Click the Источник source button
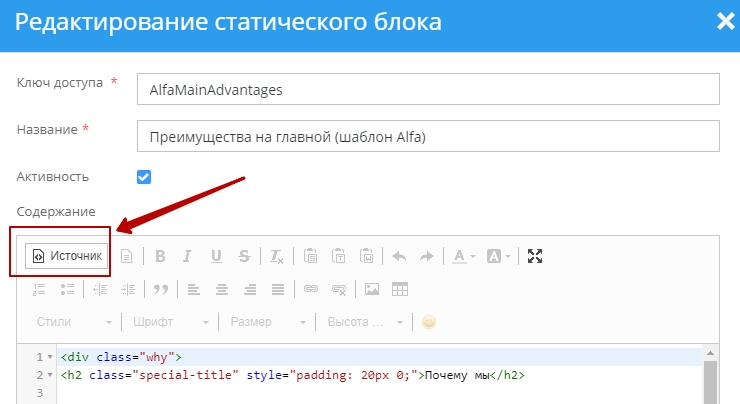 click(67, 256)
